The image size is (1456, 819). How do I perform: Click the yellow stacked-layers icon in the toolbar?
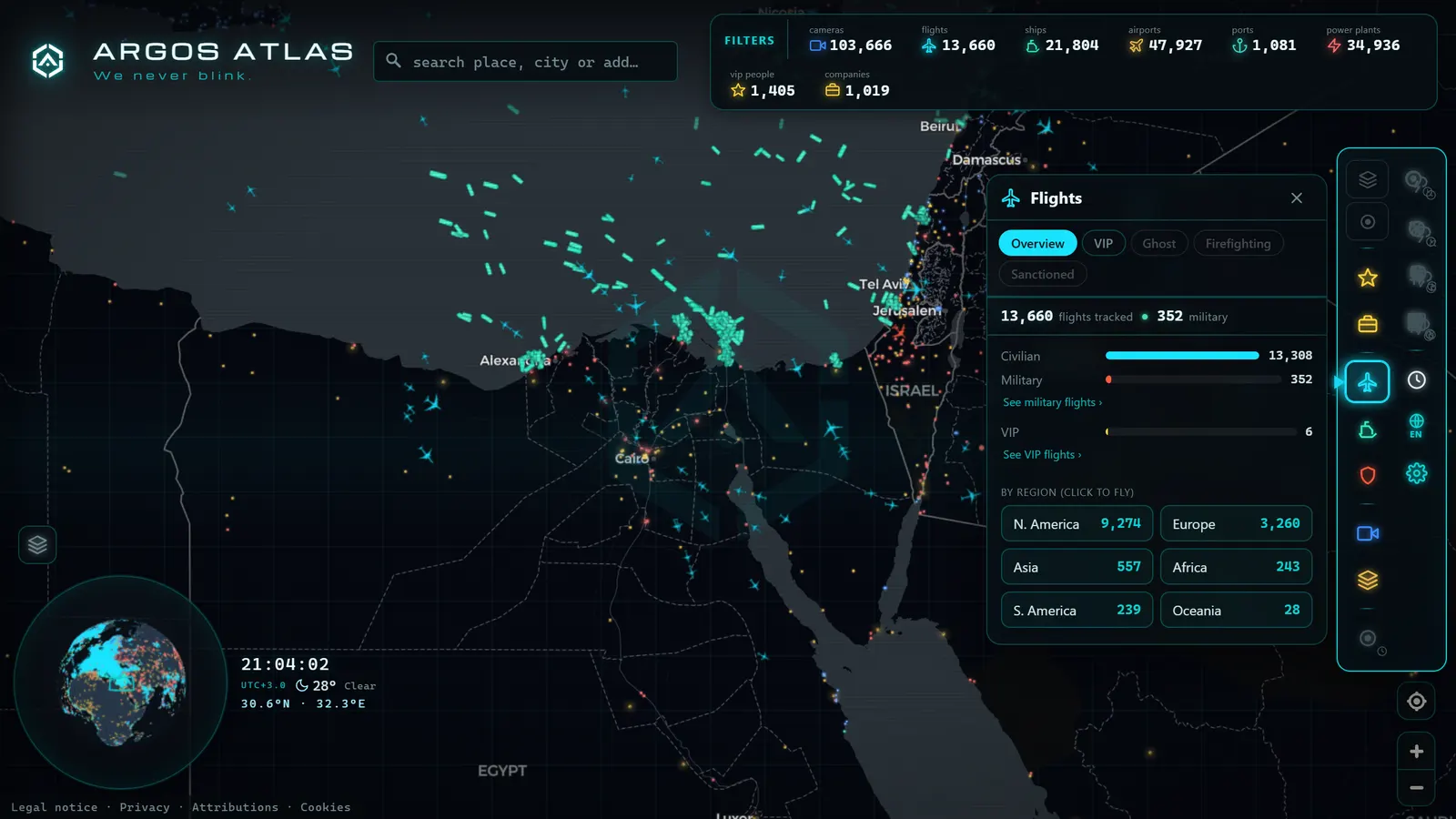tap(1367, 580)
